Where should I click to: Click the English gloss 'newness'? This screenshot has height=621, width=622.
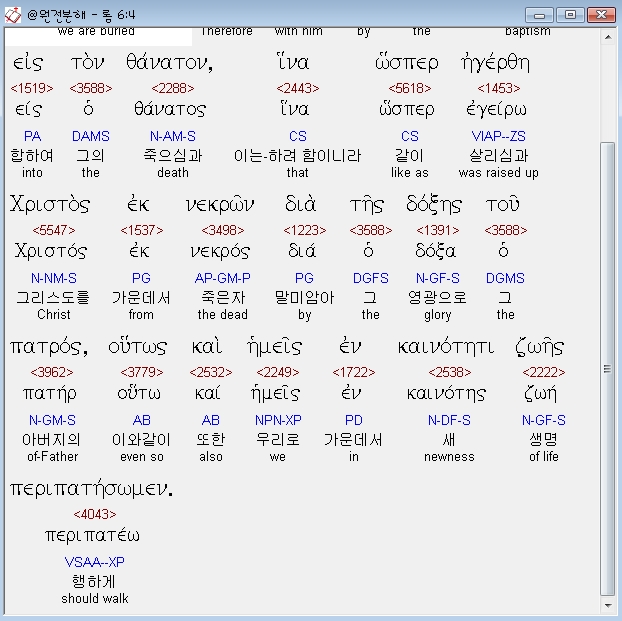click(x=449, y=457)
